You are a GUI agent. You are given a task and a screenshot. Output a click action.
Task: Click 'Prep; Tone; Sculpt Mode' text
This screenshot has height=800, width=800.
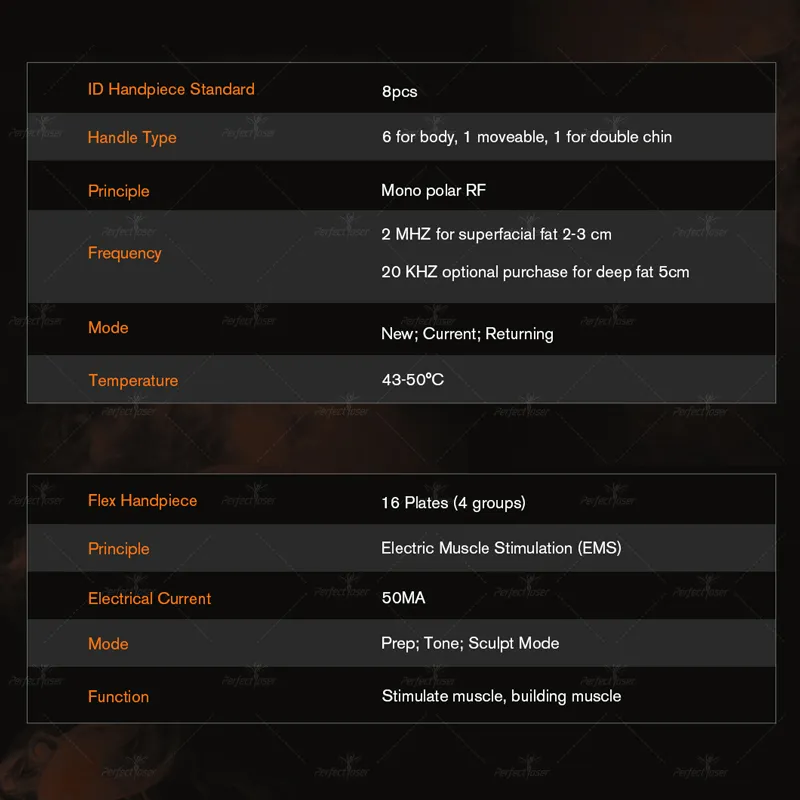470,643
